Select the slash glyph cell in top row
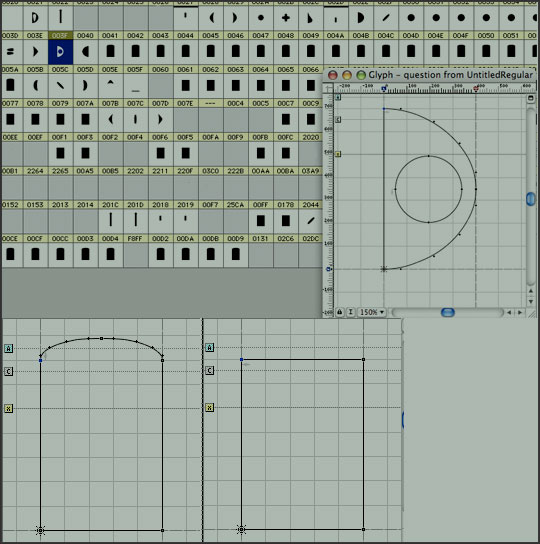540x544 pixels. pos(386,18)
